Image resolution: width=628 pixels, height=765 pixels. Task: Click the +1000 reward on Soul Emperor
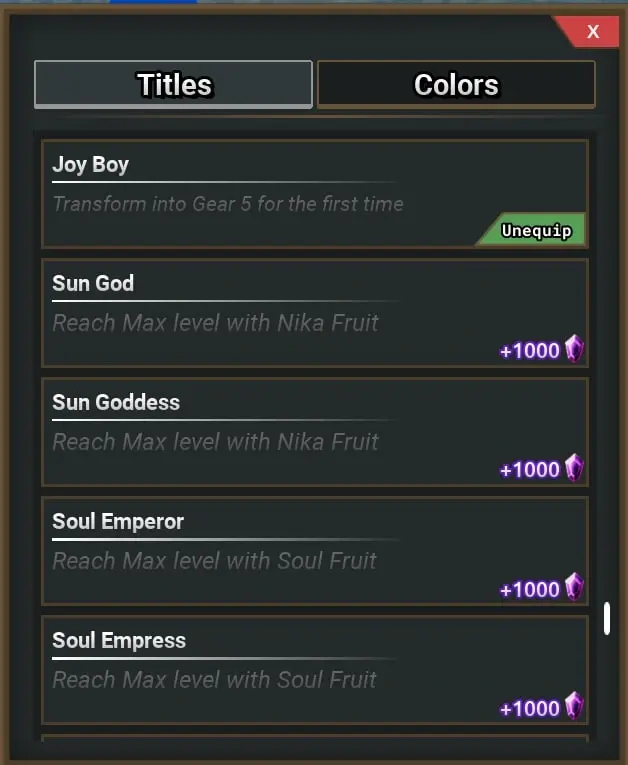click(529, 589)
